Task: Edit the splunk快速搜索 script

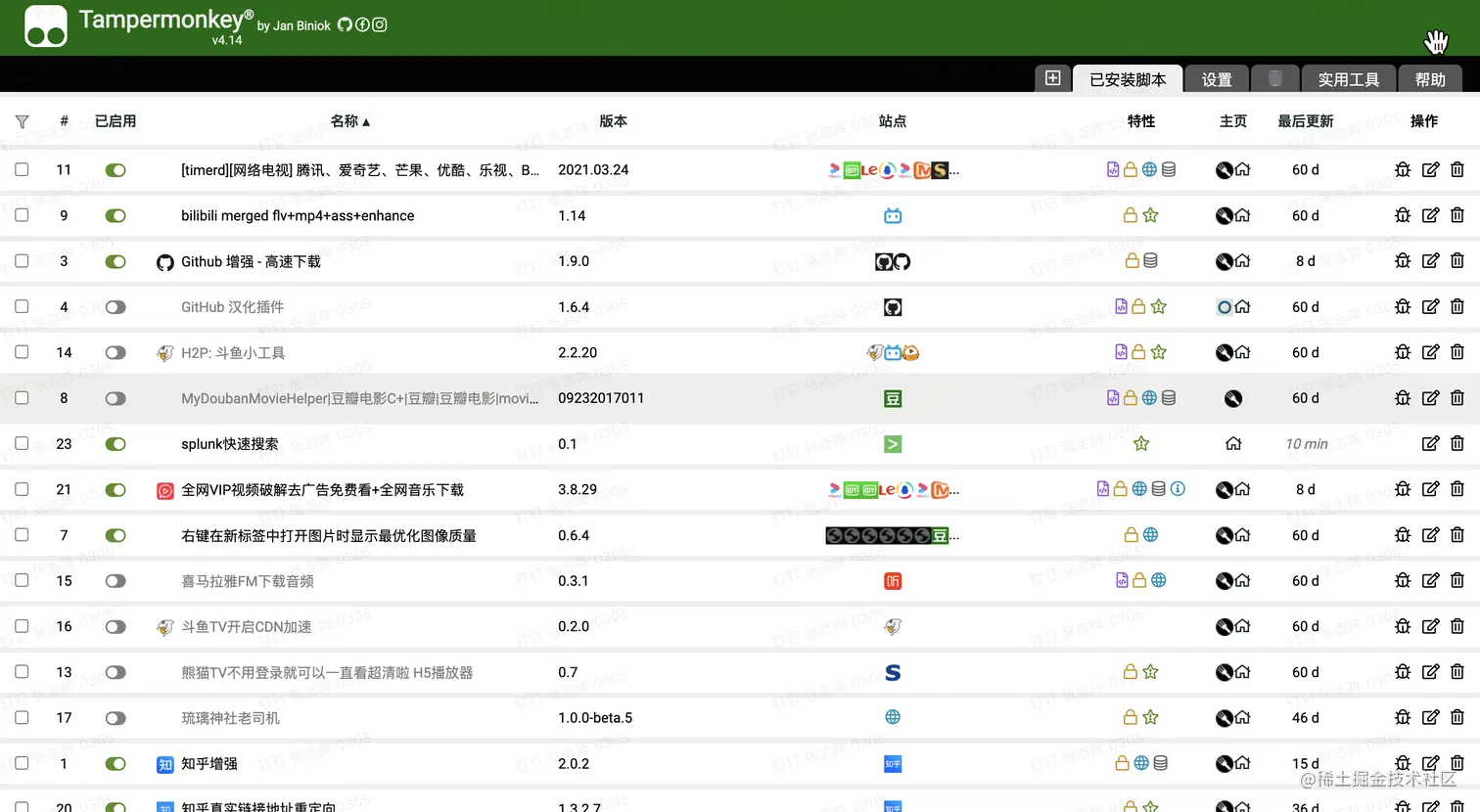Action: pos(1430,443)
